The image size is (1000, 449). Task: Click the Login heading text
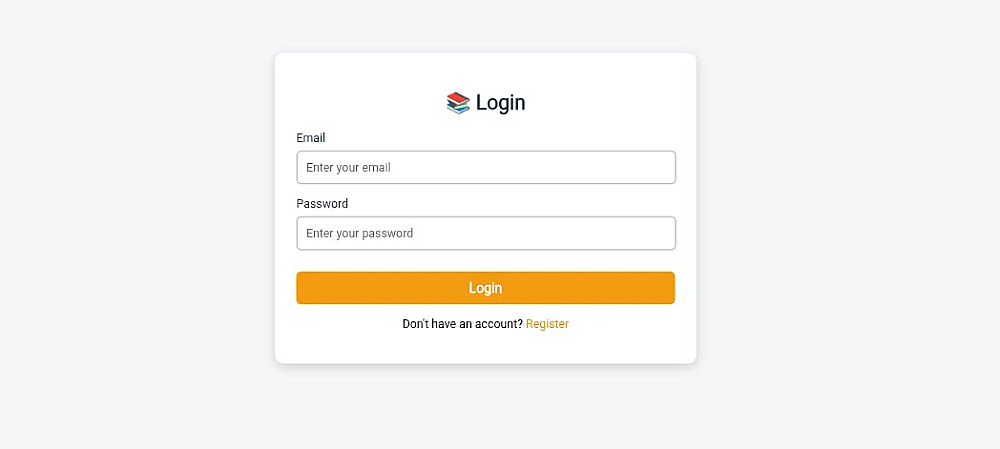pos(500,103)
